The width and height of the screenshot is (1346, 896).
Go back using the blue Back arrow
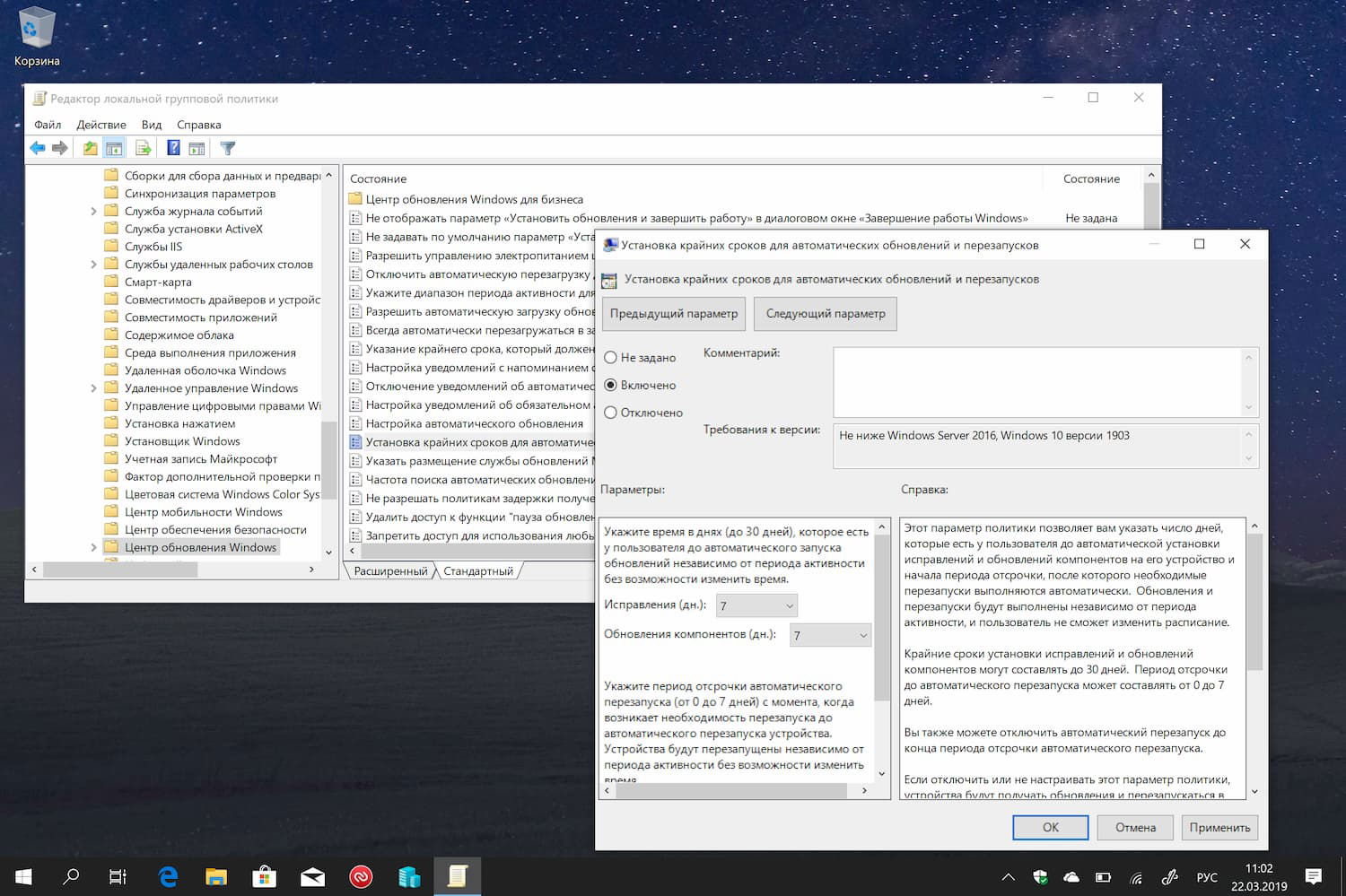coord(37,148)
